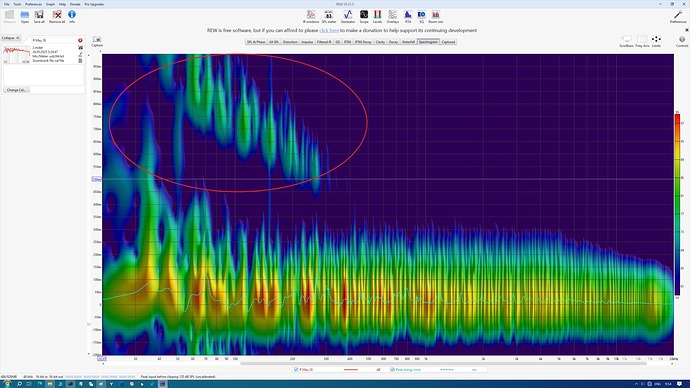
Task: Click the Remove all measurements icon
Action: pyautogui.click(x=57, y=17)
